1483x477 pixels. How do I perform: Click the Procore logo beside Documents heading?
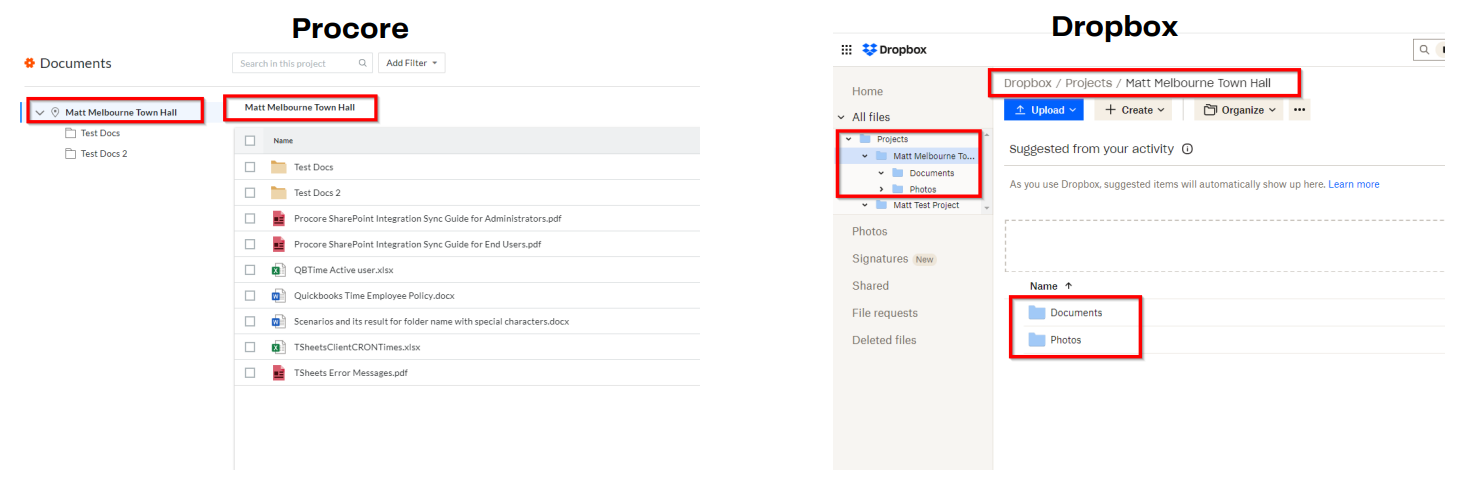click(30, 63)
